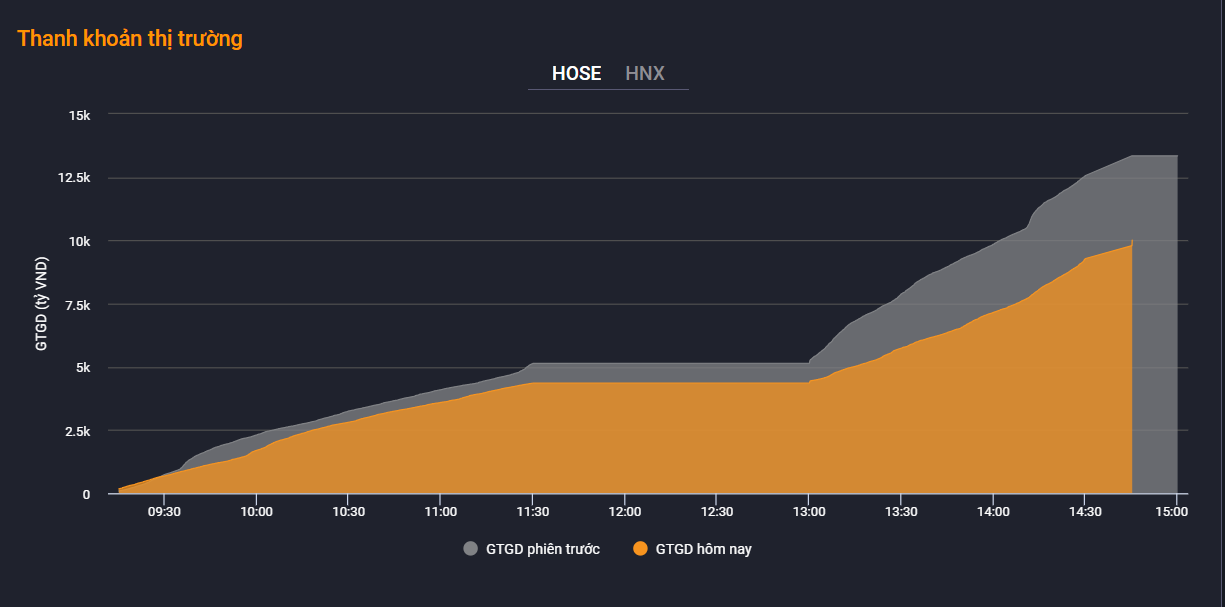Select the 11:30 time axis label
The image size is (1225, 607).
[x=532, y=511]
